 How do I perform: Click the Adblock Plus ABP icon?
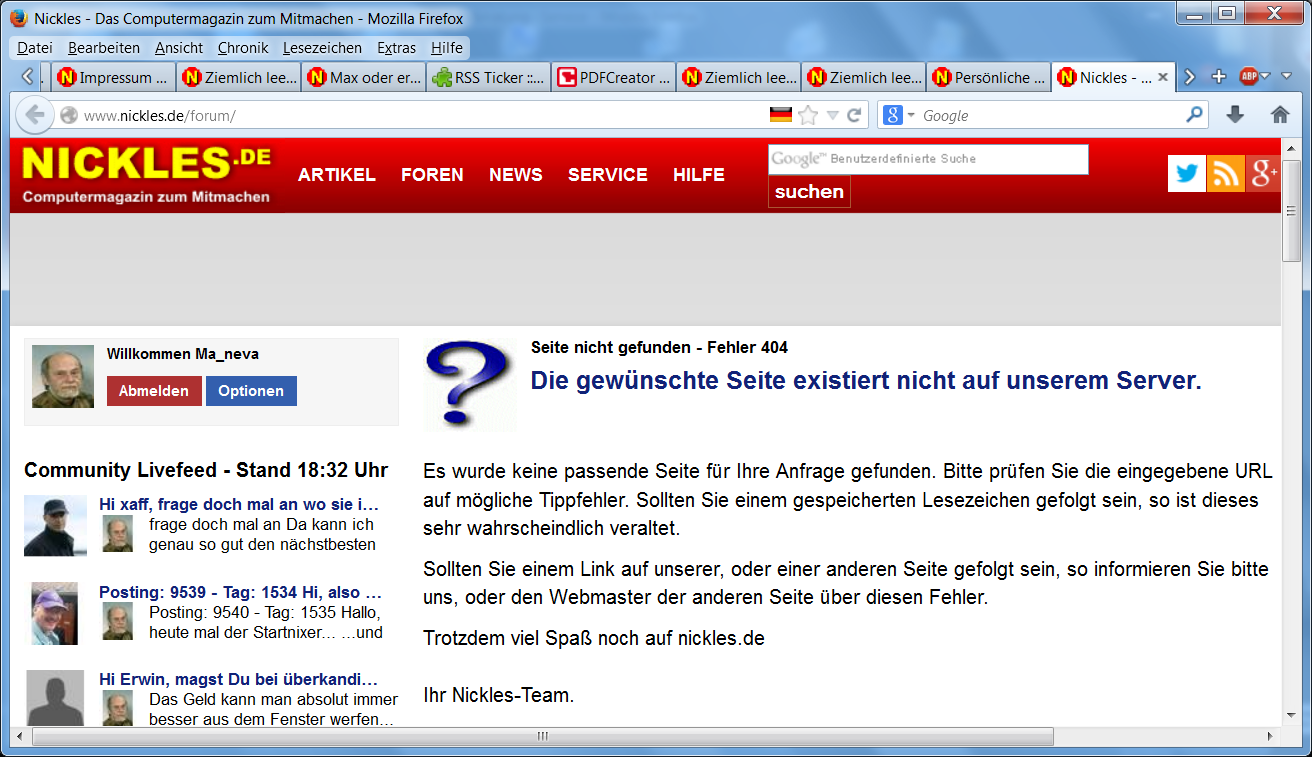[x=1249, y=77]
